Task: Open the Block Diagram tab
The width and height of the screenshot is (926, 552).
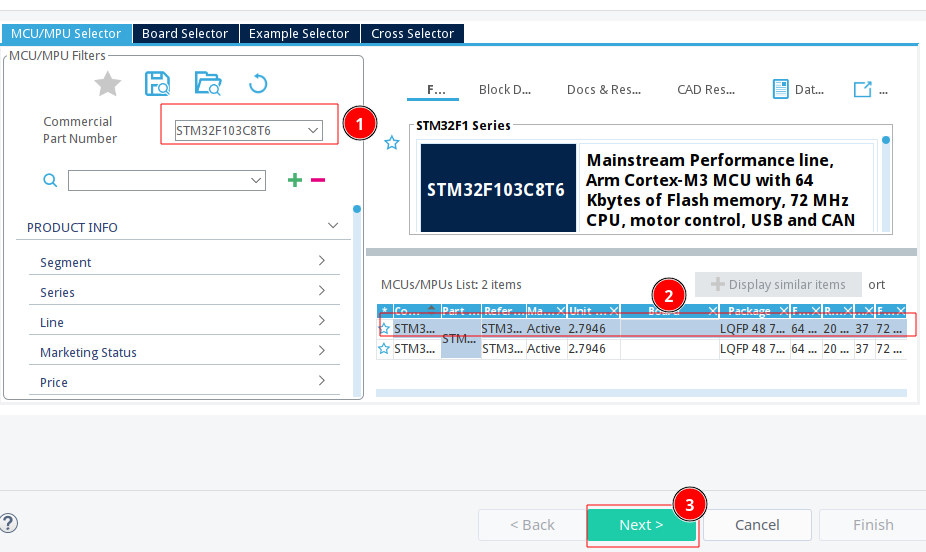Action: coord(505,90)
